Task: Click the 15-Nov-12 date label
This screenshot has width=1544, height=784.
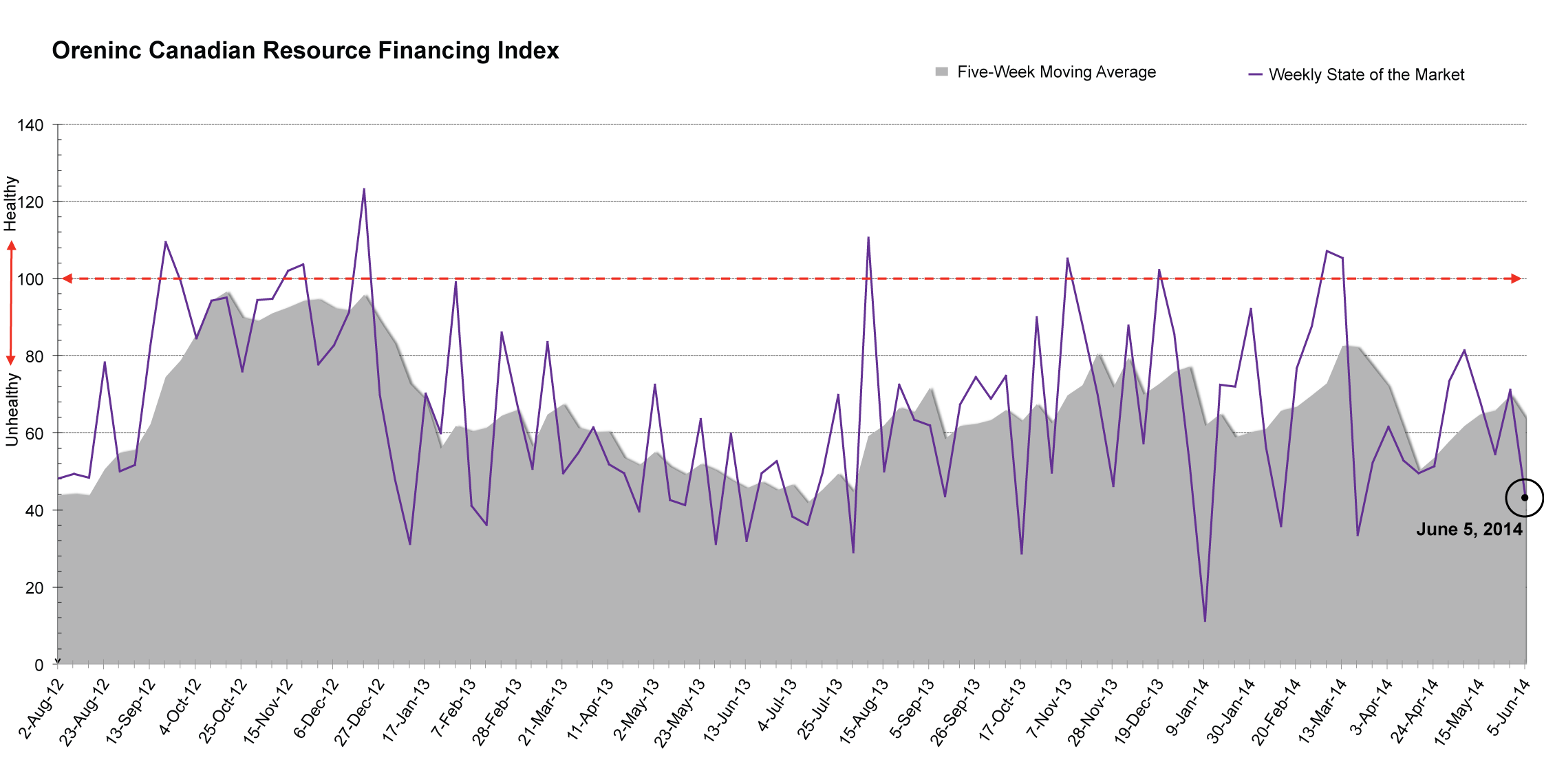Action: (268, 712)
